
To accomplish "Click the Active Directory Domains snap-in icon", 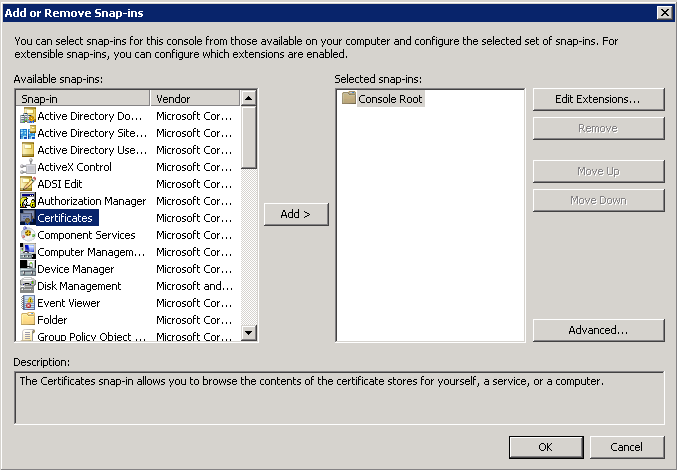I will coord(28,116).
